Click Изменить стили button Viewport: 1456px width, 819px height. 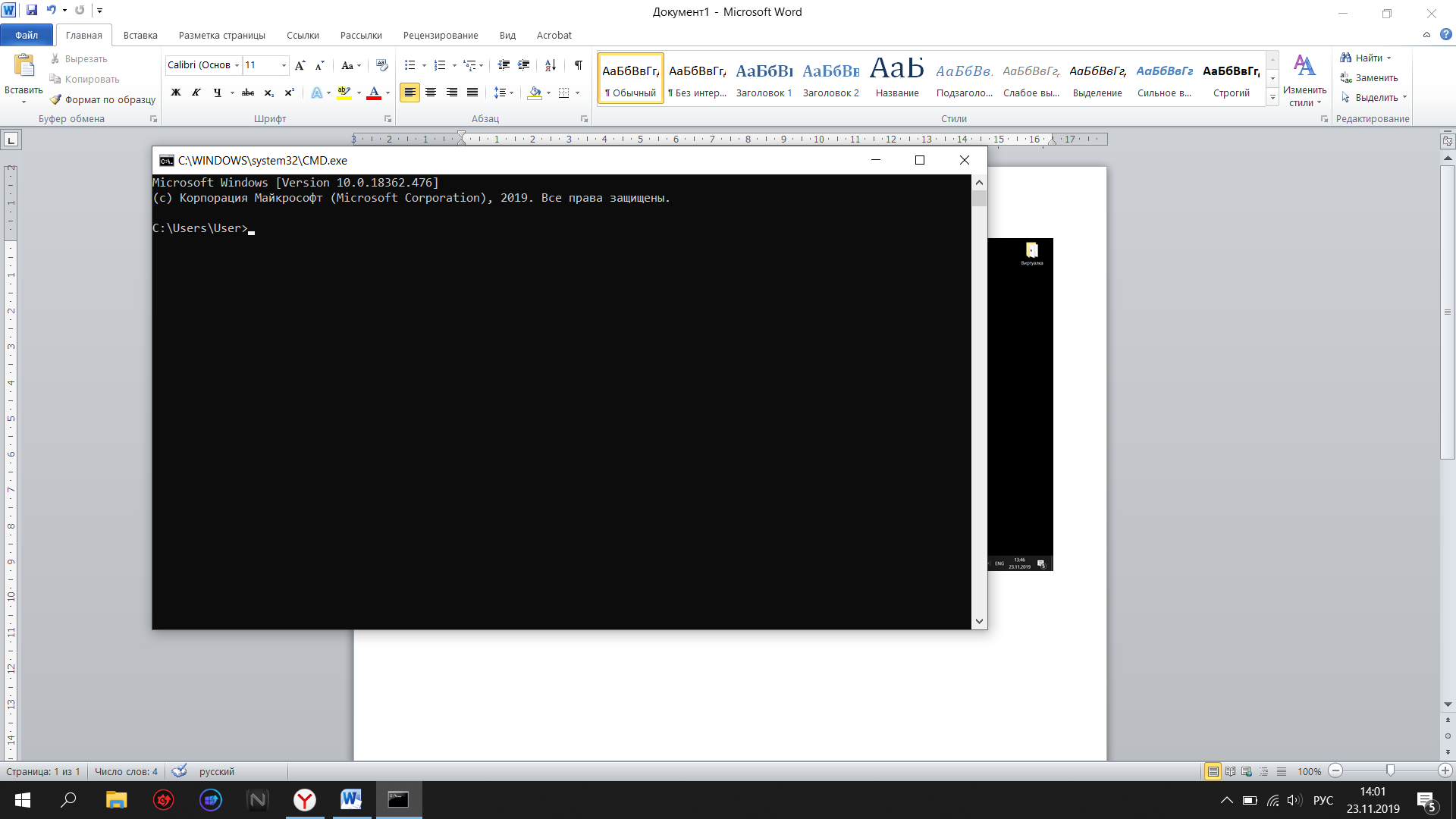1304,80
